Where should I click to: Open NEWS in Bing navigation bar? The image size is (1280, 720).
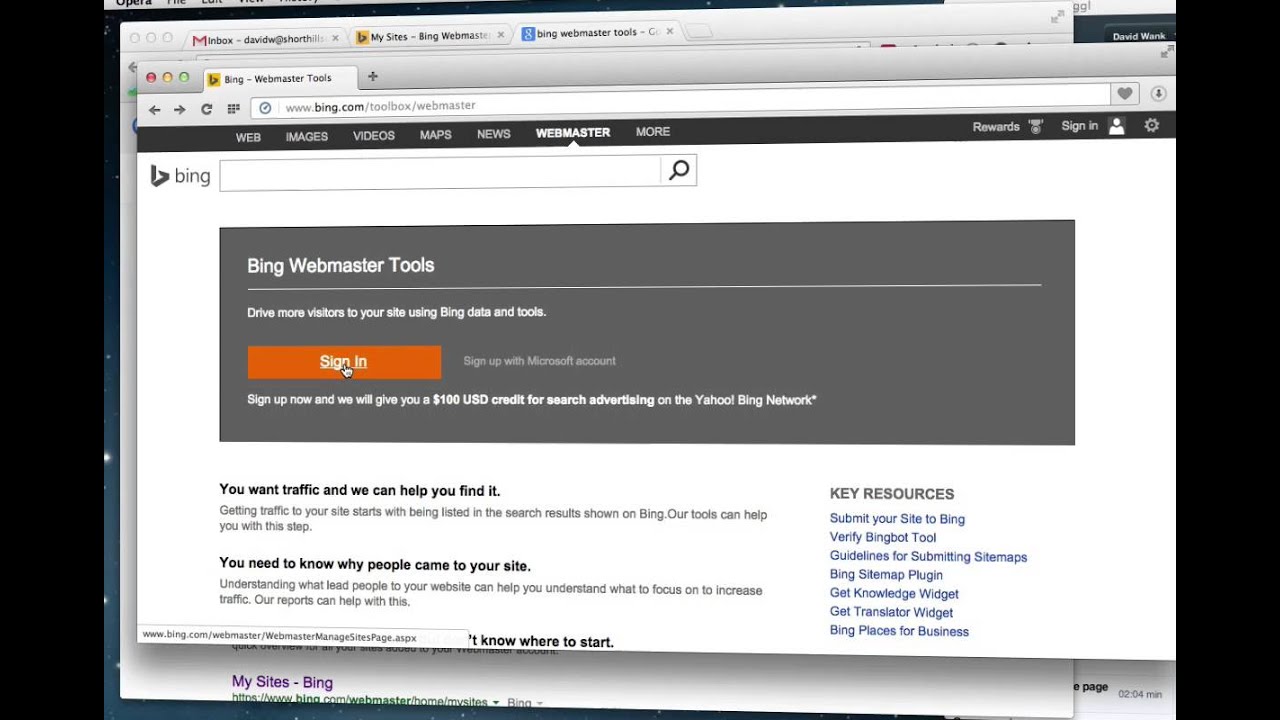[494, 133]
